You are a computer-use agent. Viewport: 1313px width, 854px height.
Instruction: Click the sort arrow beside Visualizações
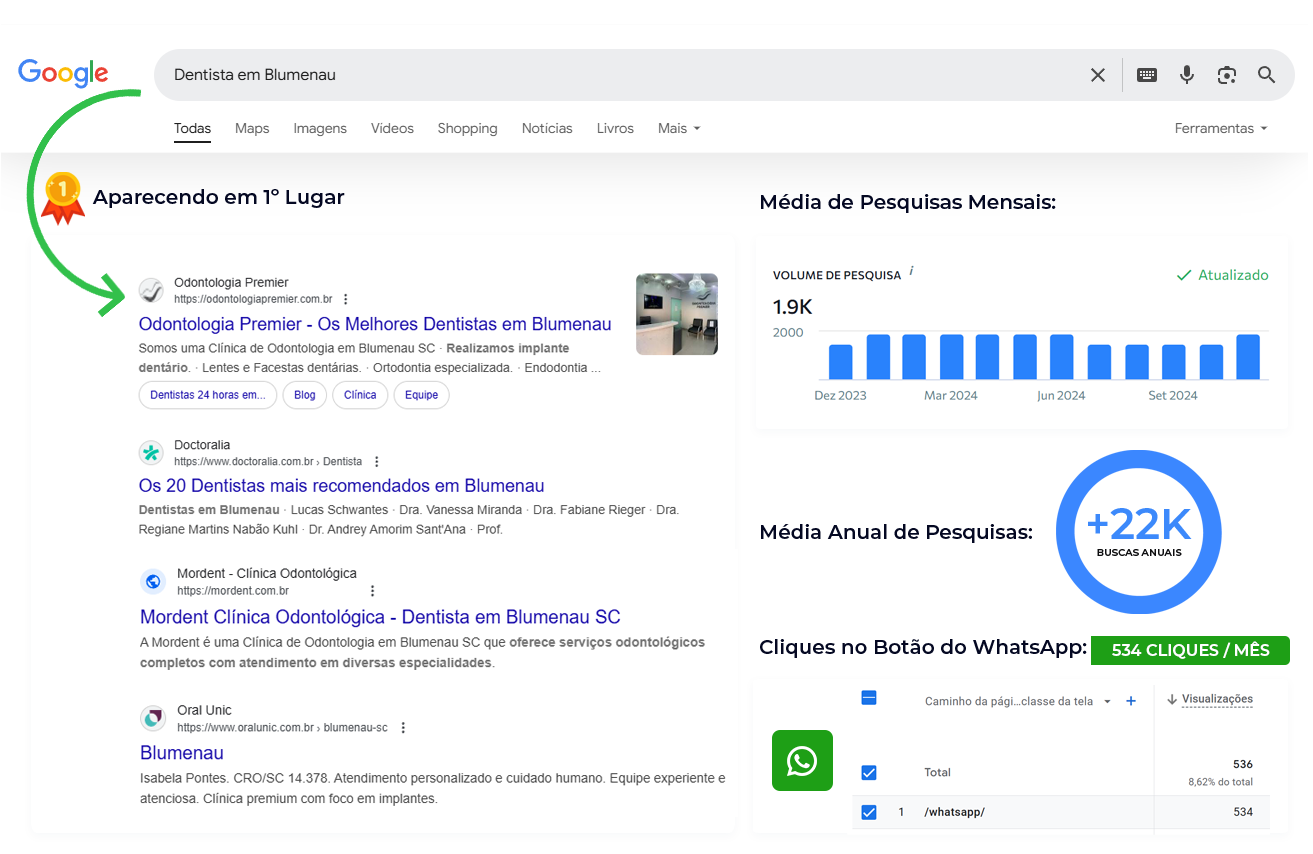(x=1172, y=700)
